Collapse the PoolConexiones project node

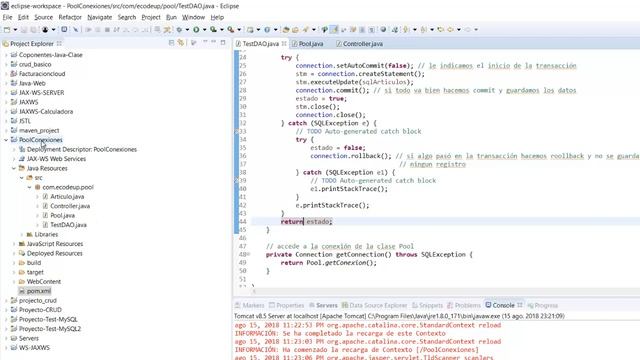6,140
